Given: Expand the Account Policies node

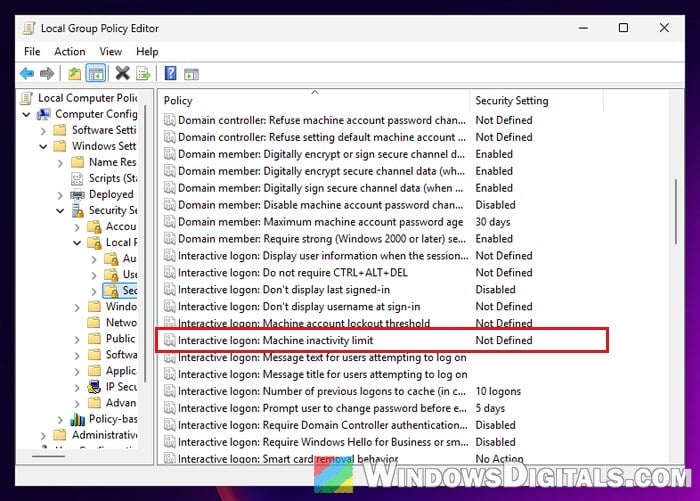Looking at the screenshot, I should (x=77, y=227).
